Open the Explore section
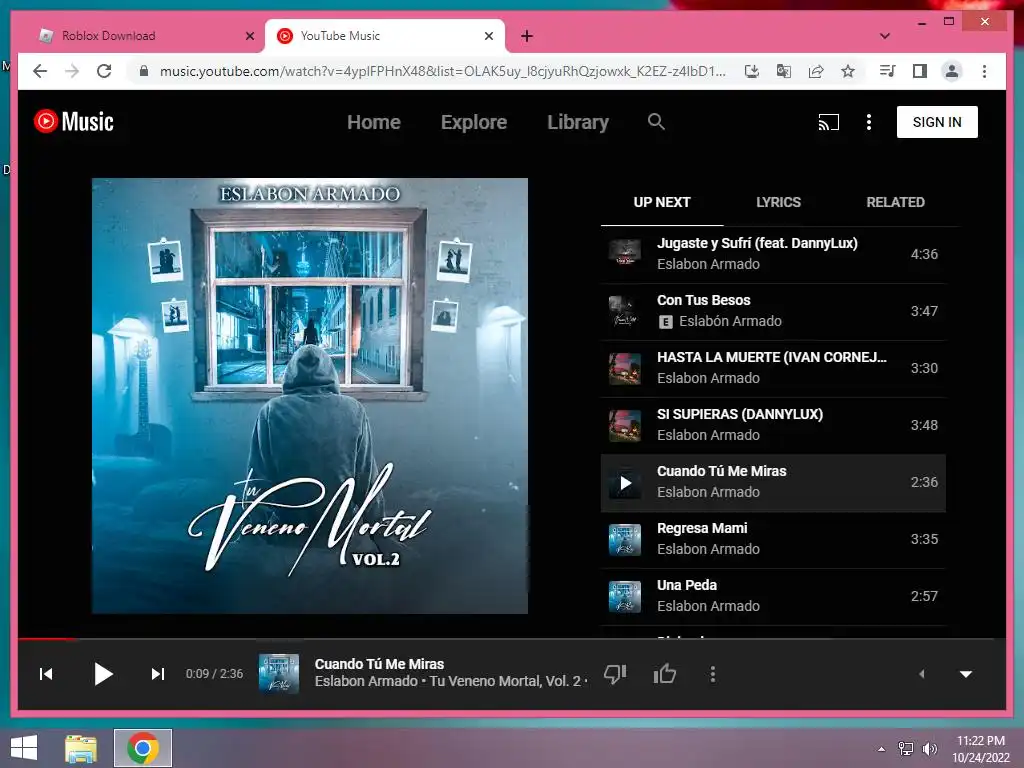Viewport: 1024px width, 768px height. 473,122
